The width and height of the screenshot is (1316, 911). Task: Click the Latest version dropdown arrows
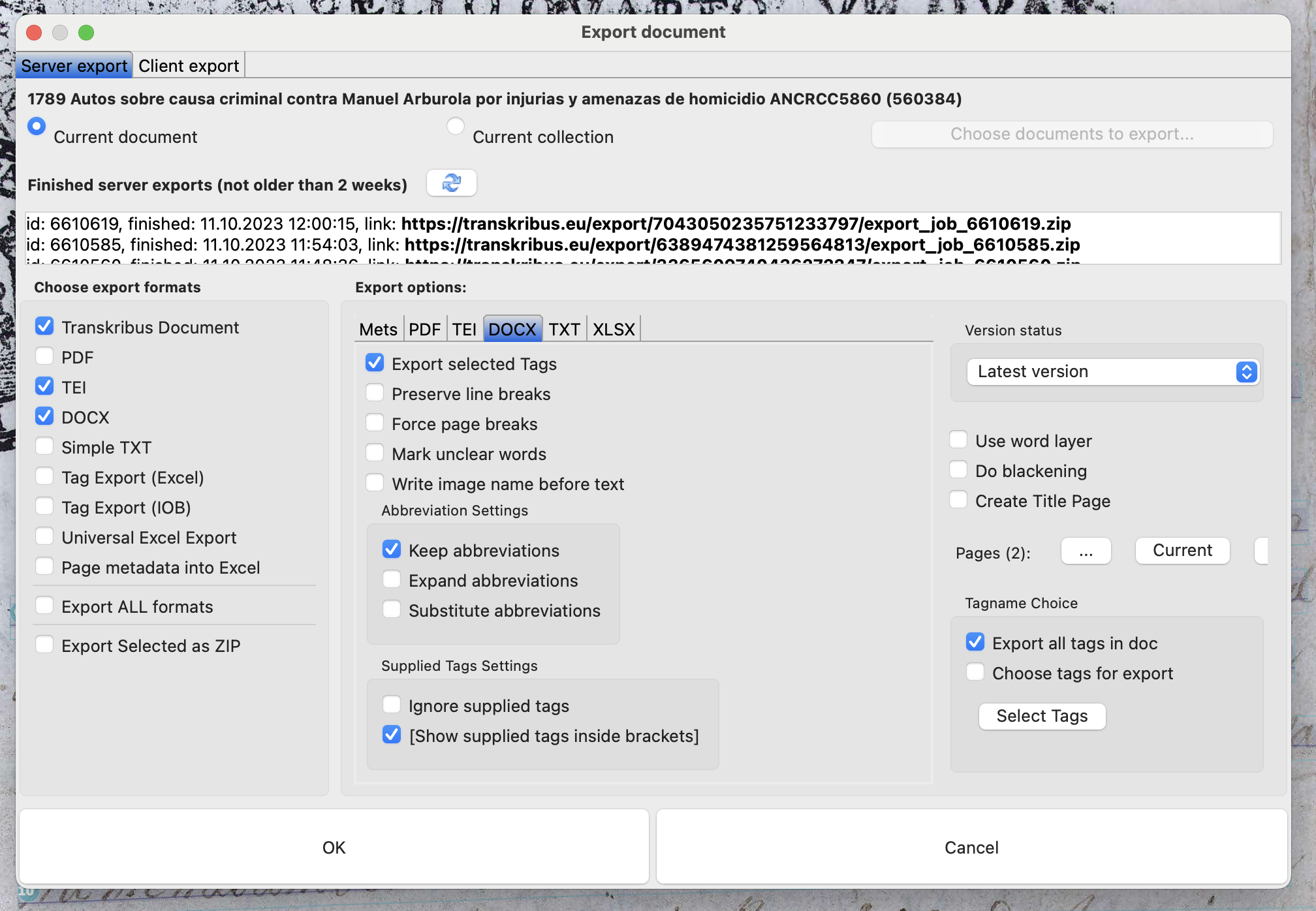point(1246,372)
